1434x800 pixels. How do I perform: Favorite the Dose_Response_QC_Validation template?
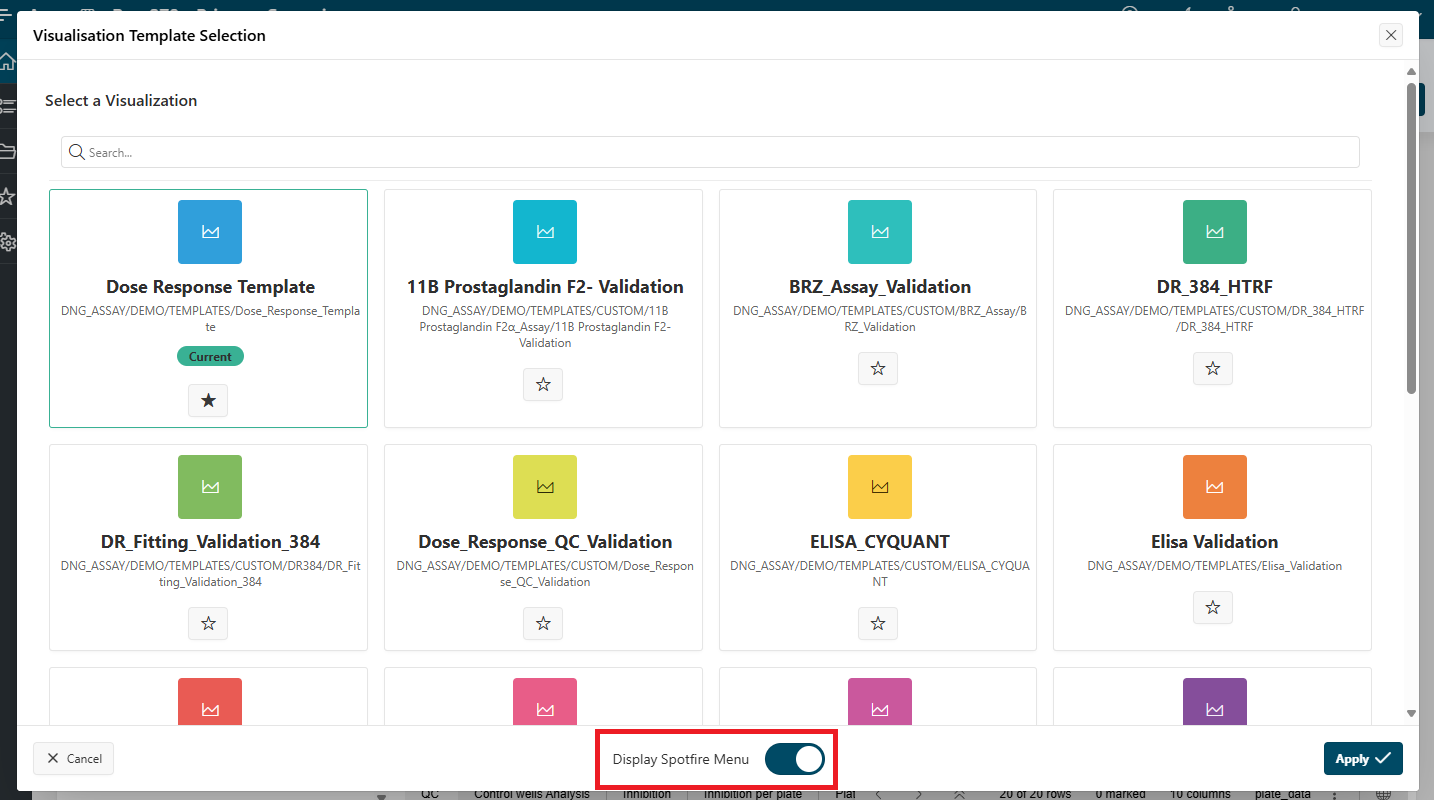click(543, 623)
